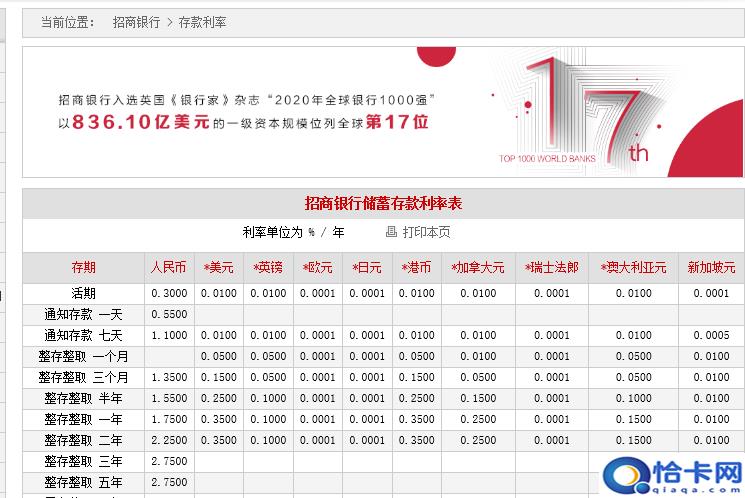Viewport: 745px width, 498px height.
Task: Click the 存期 column header
Action: [x=84, y=268]
